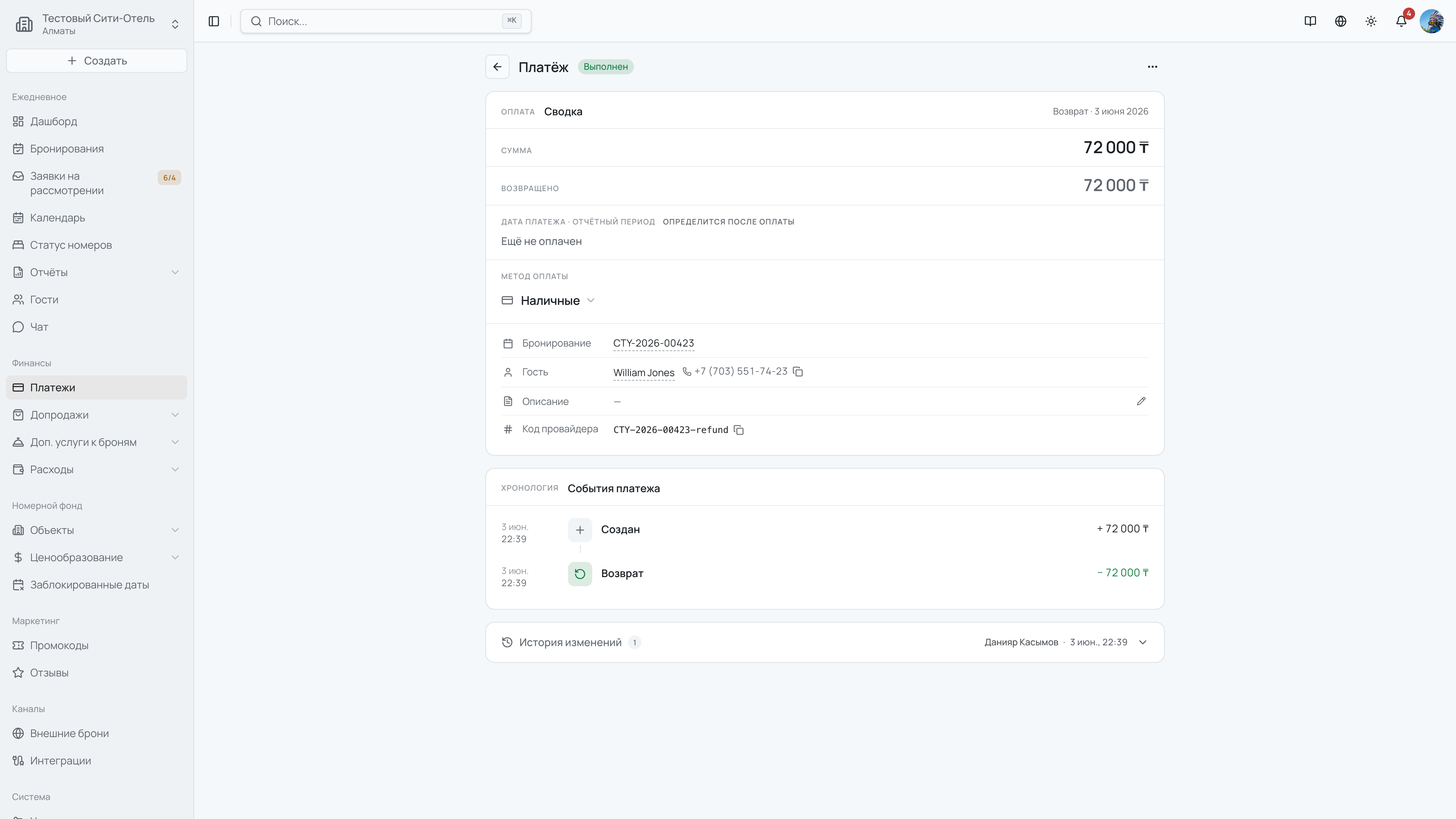1456x819 pixels.
Task: Click provider code CTY-2026-00423-refund text
Action: pyautogui.click(x=671, y=430)
